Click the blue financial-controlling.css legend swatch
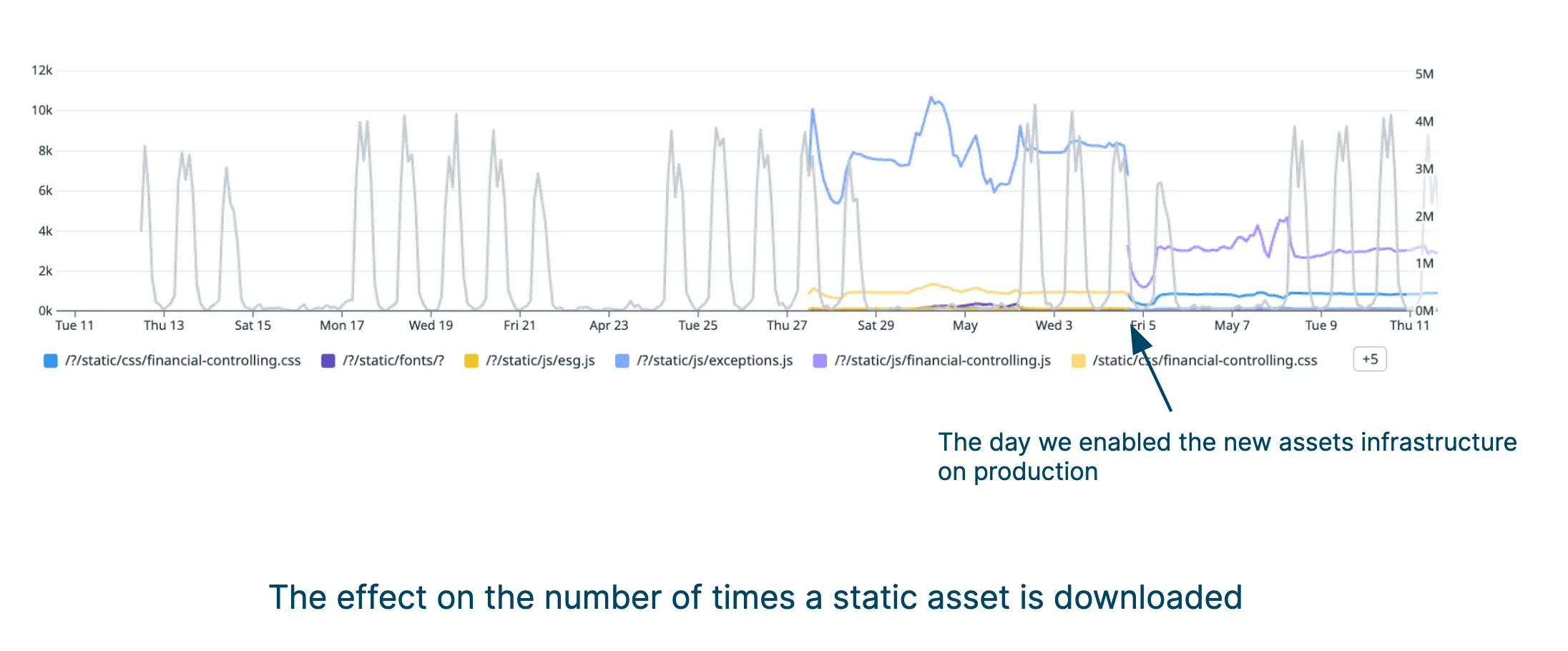 coord(50,361)
